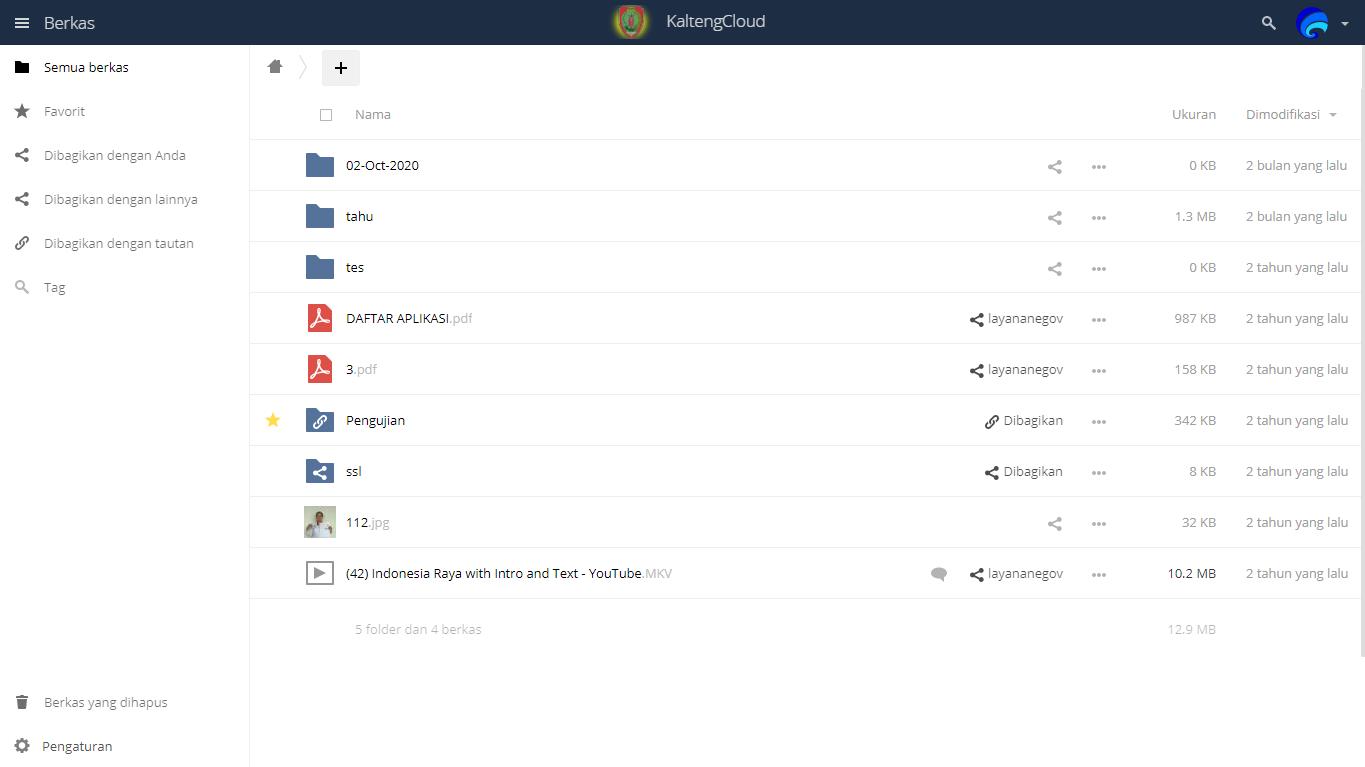Click the comment bubble on MKV file
1365x767 pixels.
pos(938,574)
